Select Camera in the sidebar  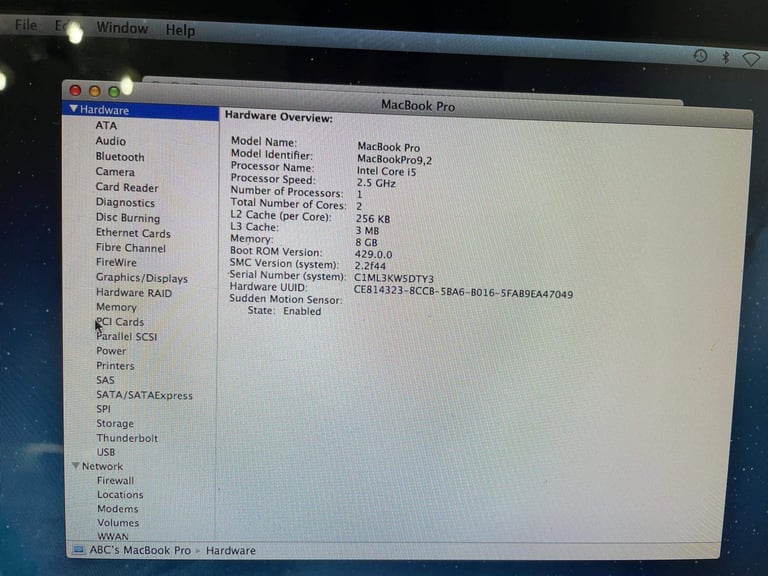coord(115,172)
